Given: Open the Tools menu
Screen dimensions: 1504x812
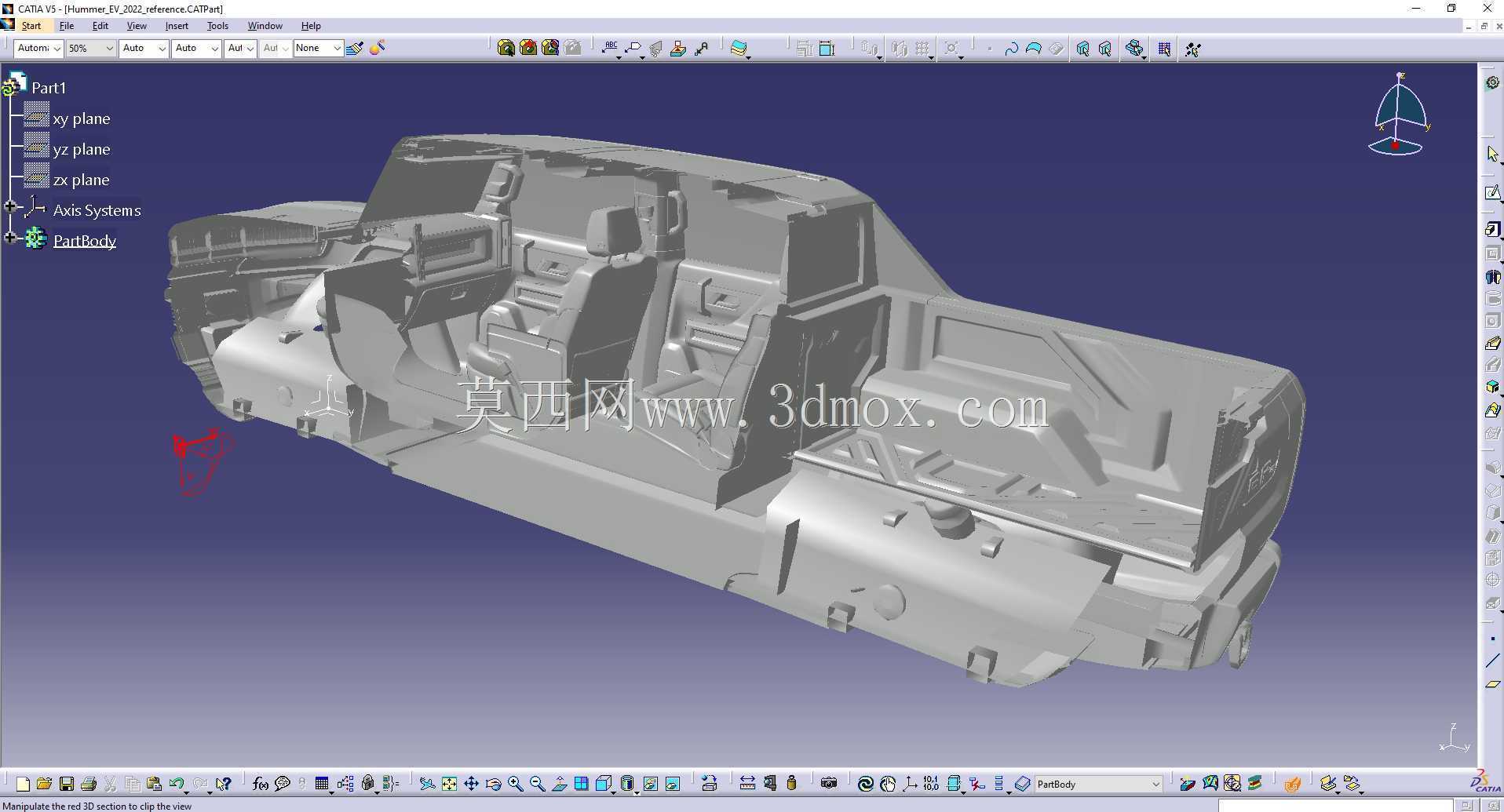Looking at the screenshot, I should click(217, 26).
